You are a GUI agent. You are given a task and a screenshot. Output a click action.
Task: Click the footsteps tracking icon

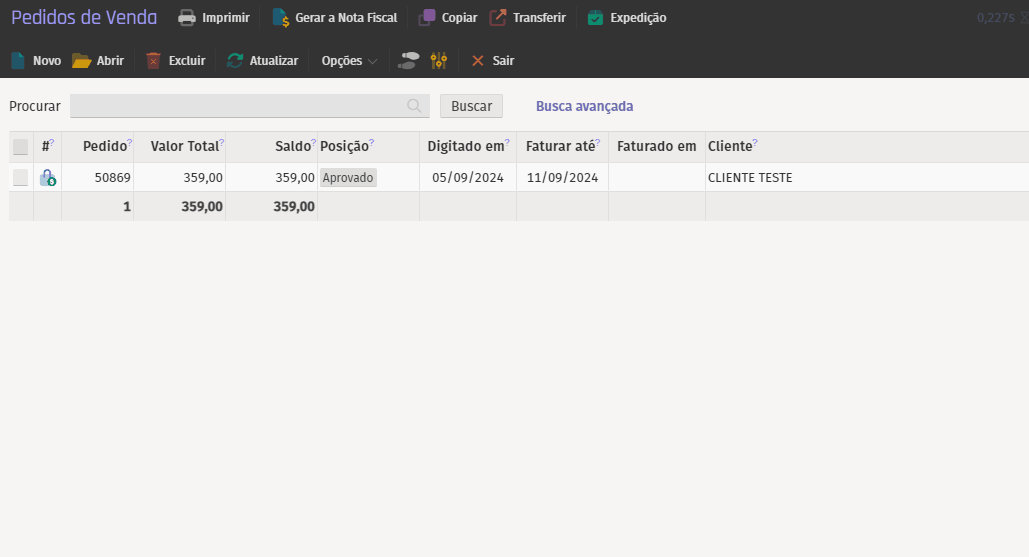pyautogui.click(x=408, y=61)
